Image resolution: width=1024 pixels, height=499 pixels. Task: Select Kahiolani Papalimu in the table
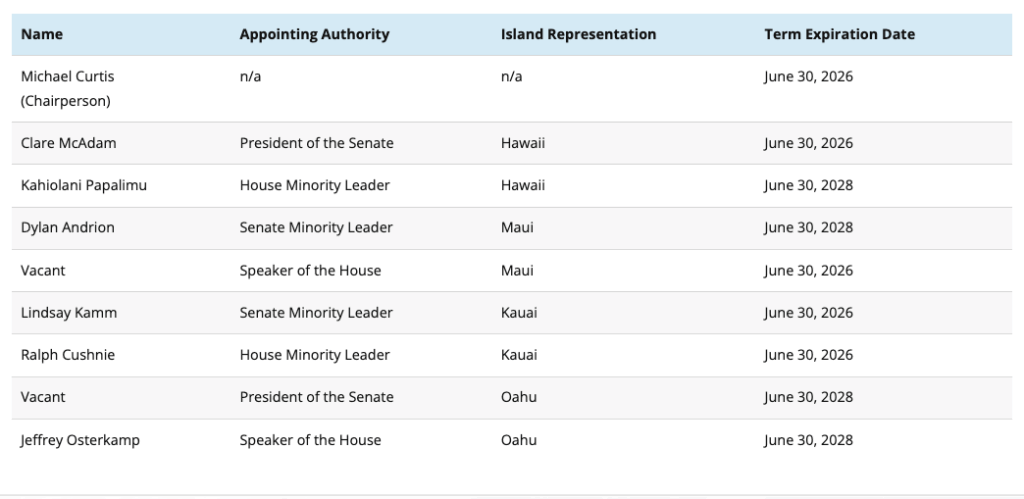coord(84,185)
